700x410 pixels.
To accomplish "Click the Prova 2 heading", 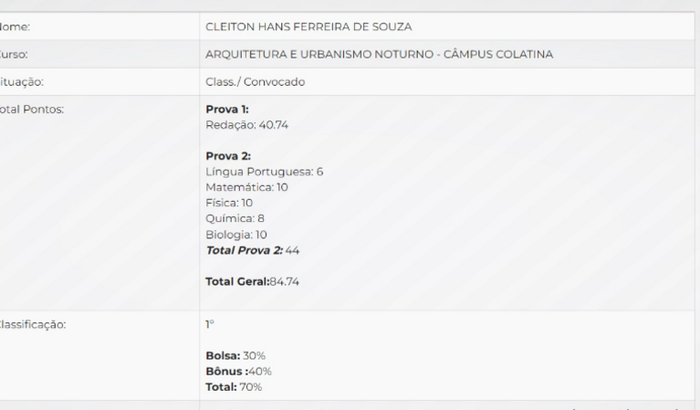I will (228, 156).
